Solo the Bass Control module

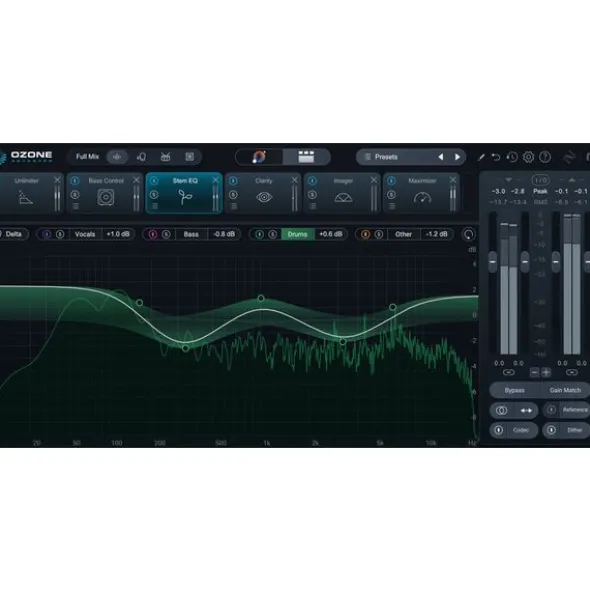coord(75,195)
